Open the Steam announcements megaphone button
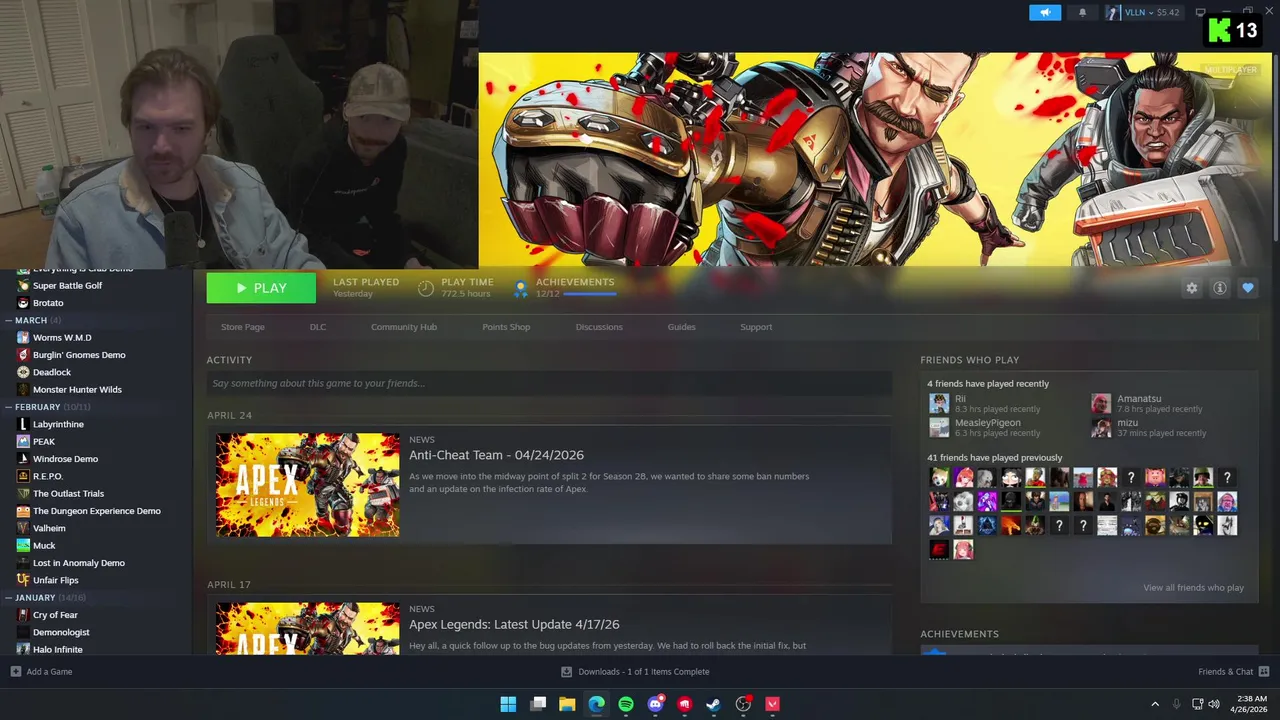This screenshot has width=1280, height=720. pos(1045,12)
